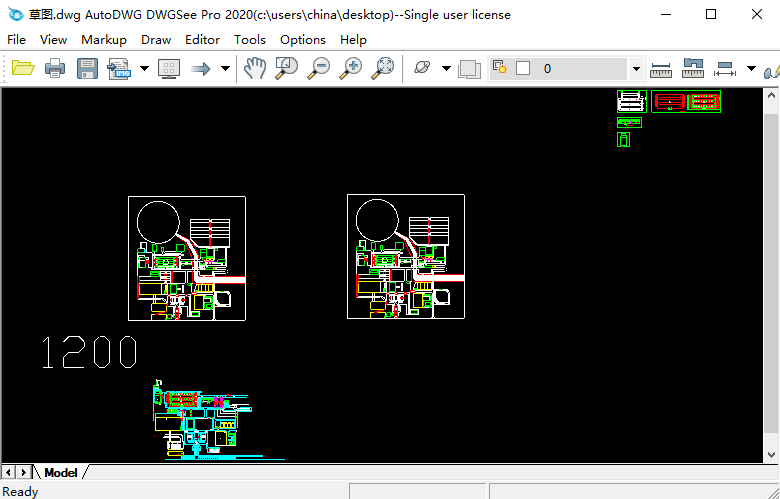Click the measure area ruler icon
This screenshot has width=780, height=499.
693,69
